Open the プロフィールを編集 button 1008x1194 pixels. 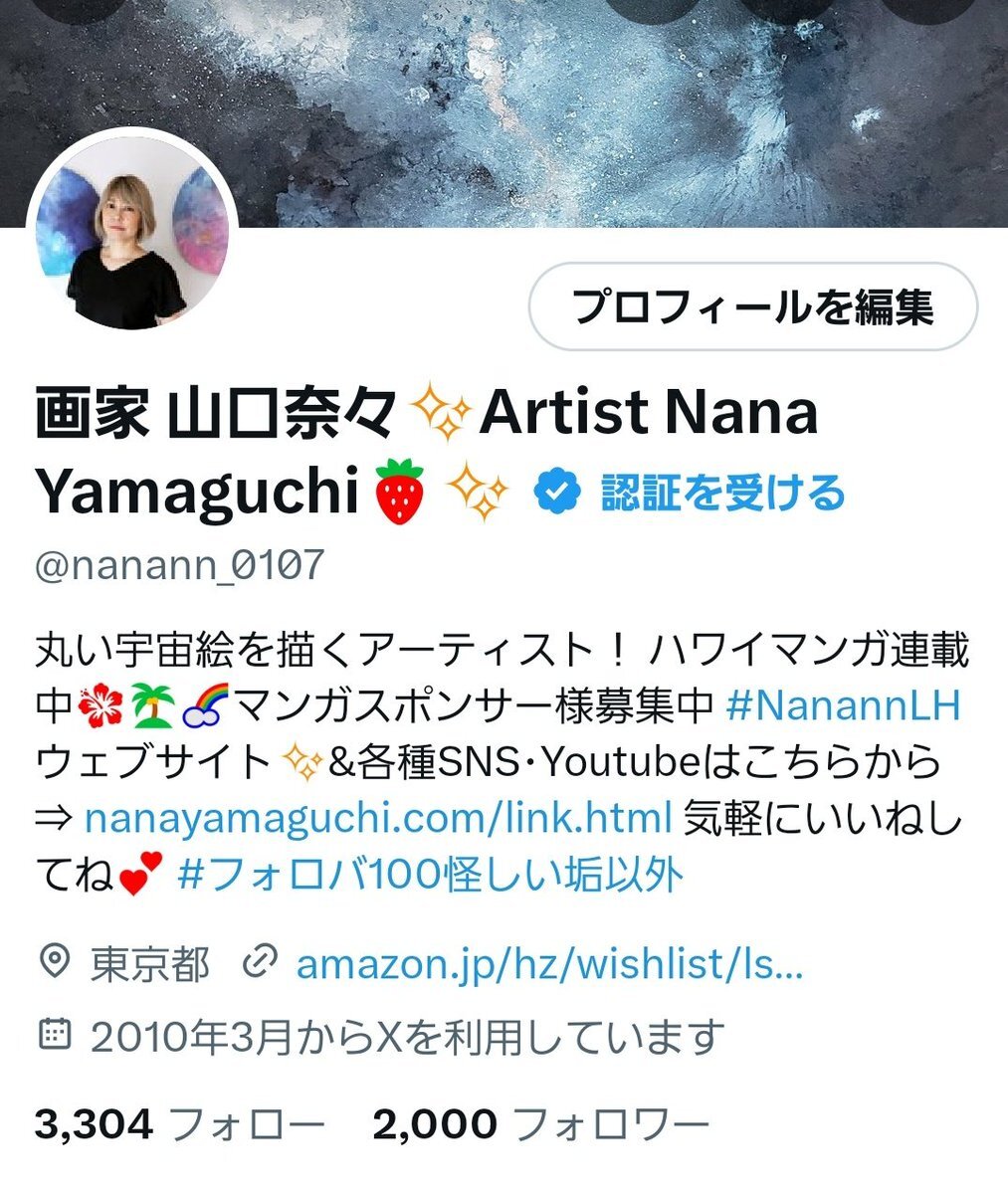[x=753, y=306]
